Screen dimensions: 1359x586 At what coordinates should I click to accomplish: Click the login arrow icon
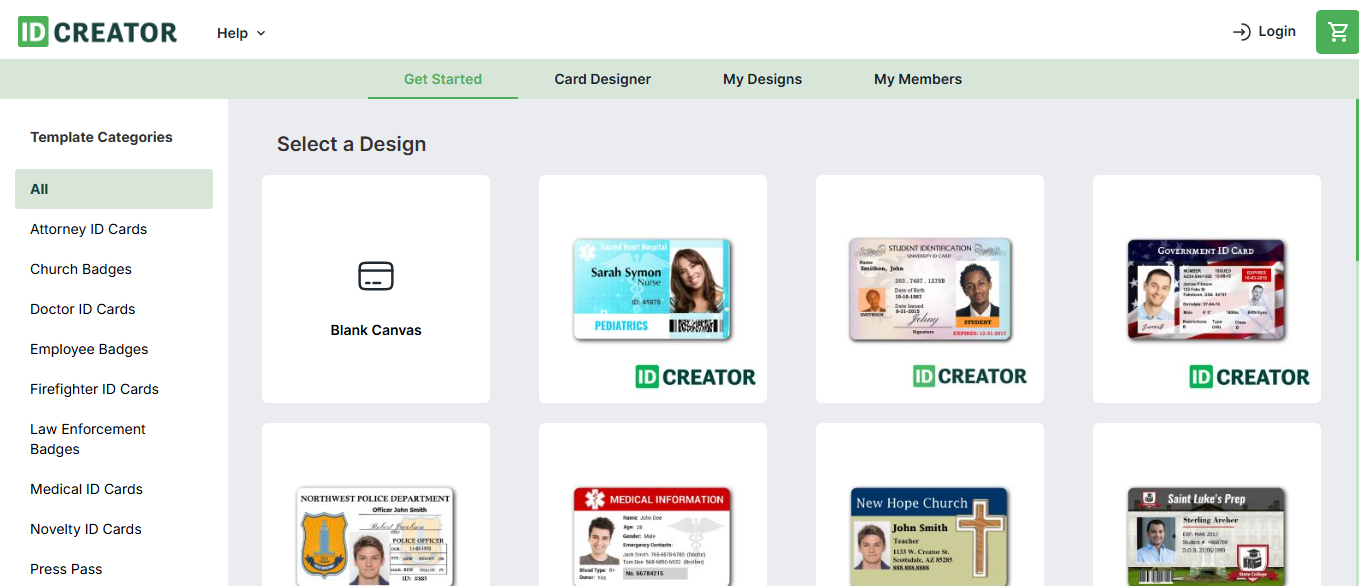point(1240,31)
